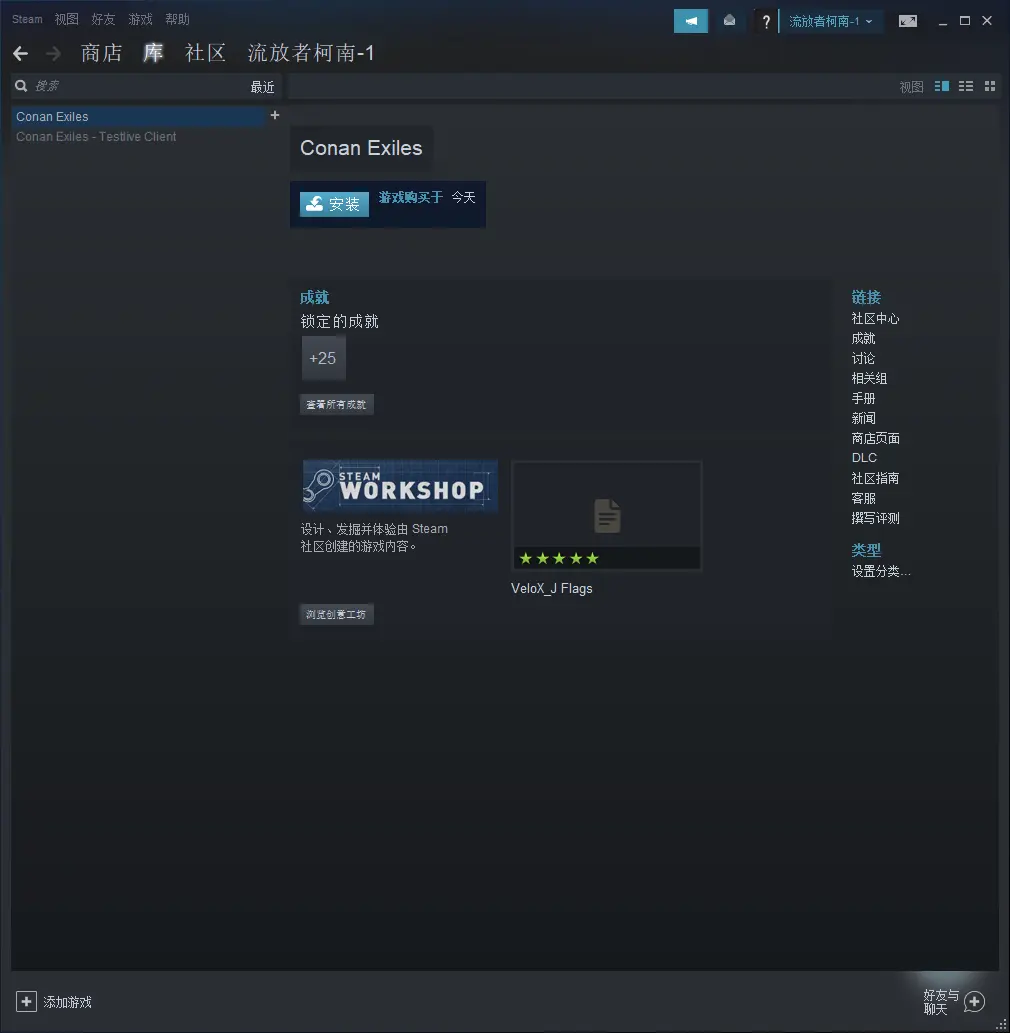1010x1033 pixels.
Task: Click the search magnifier icon
Action: pos(21,86)
